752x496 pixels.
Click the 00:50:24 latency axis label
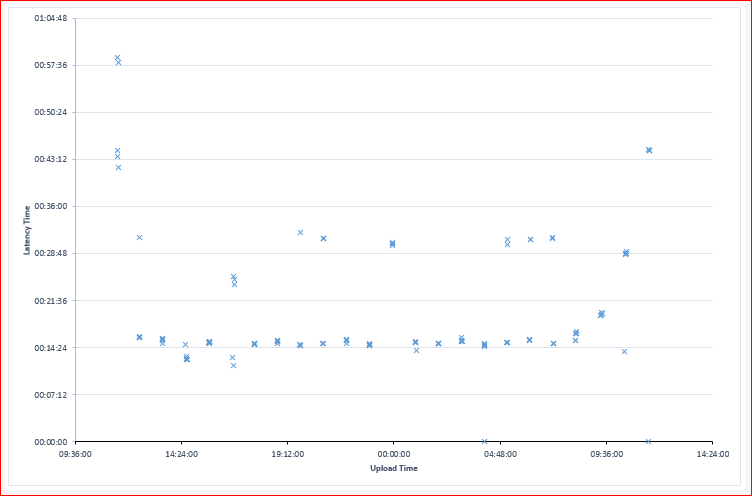point(50,112)
